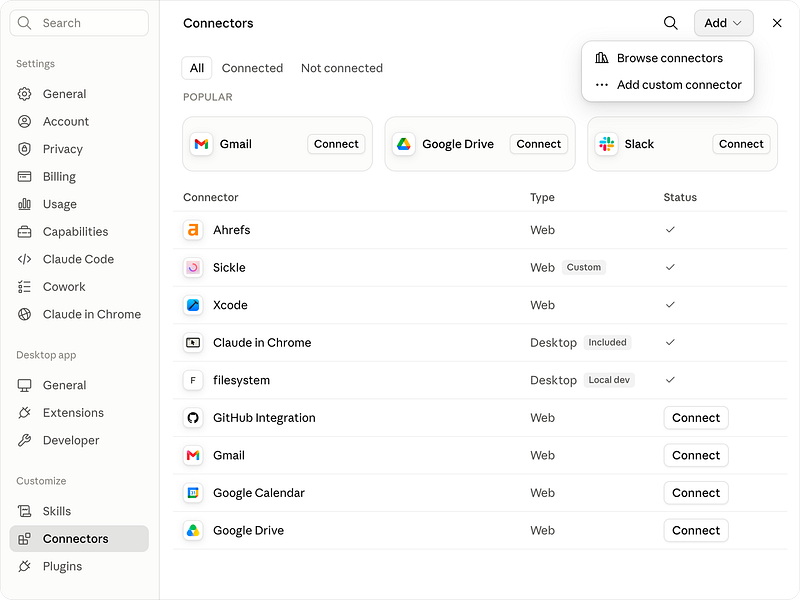This screenshot has width=800, height=600.
Task: Click the Included badge on Claude in Chrome
Action: (607, 342)
